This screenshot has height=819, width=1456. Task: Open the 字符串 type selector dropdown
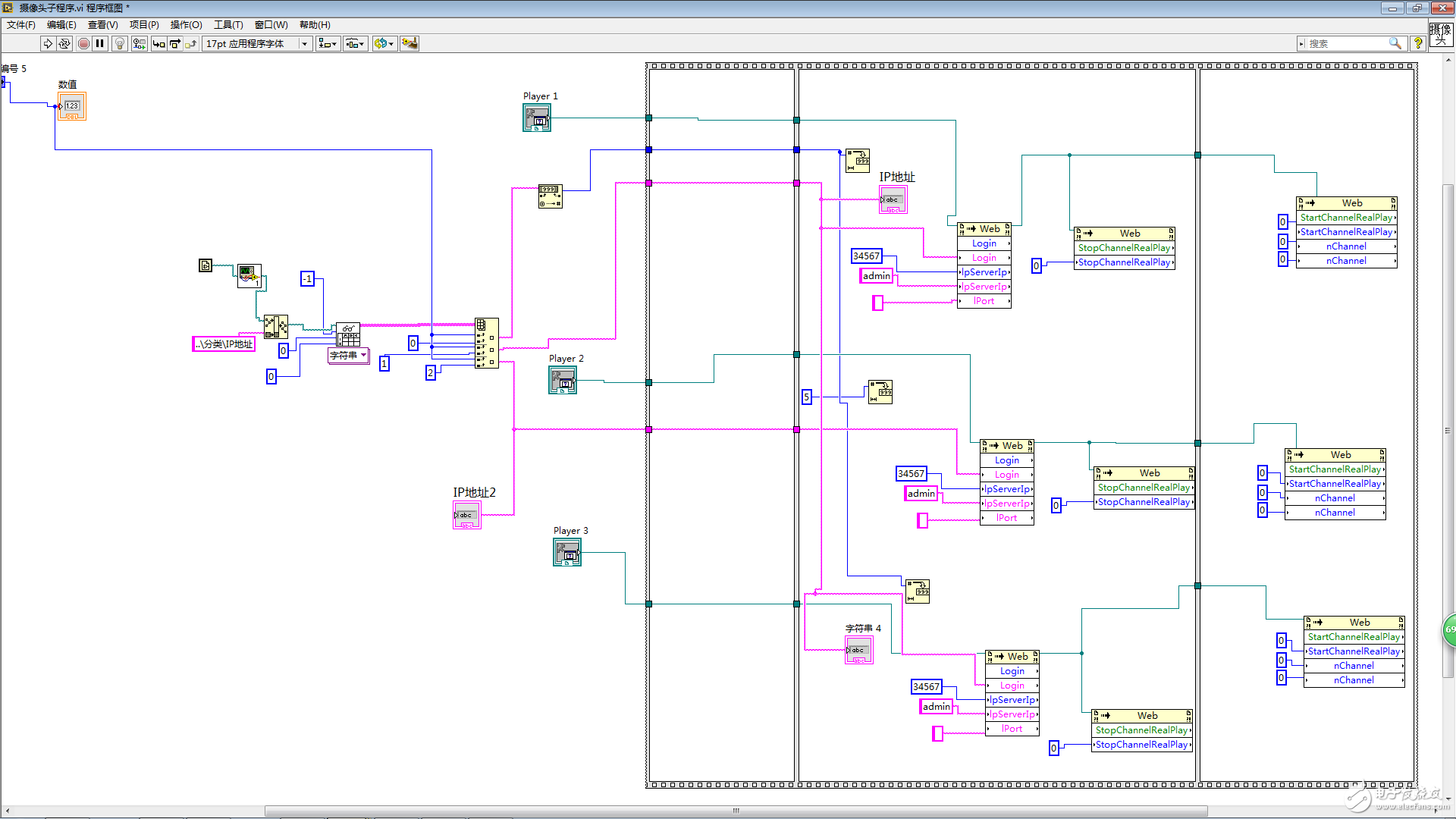pyautogui.click(x=349, y=355)
